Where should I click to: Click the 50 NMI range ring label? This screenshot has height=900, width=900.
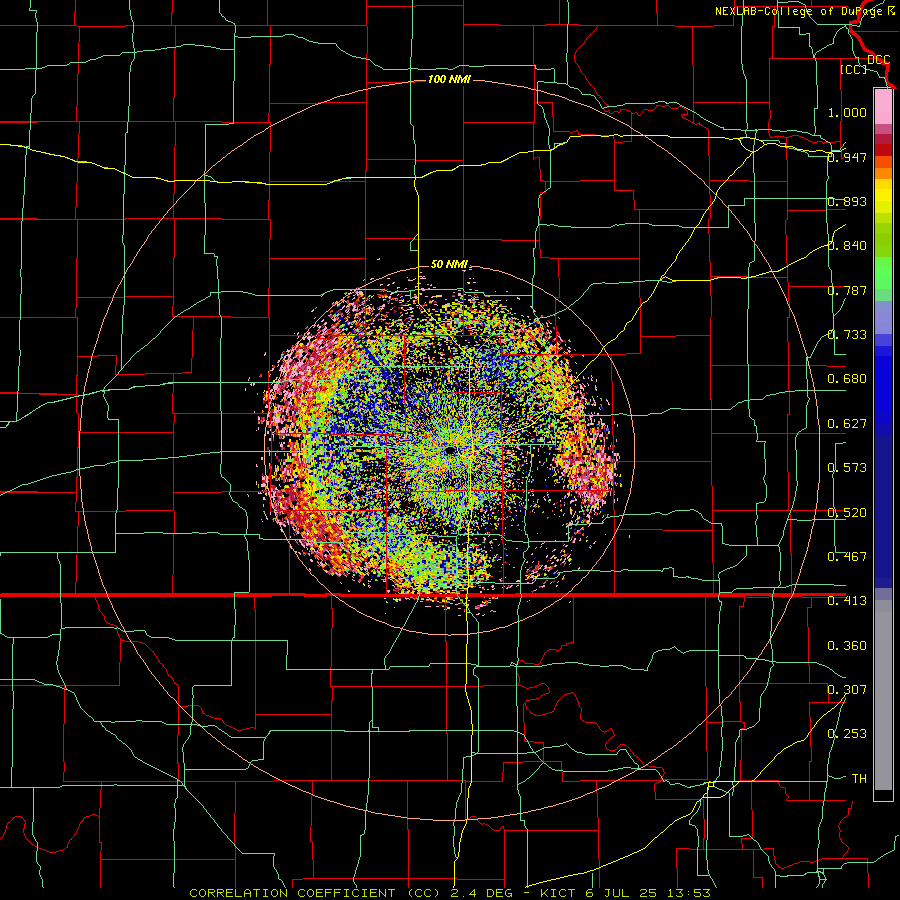click(x=449, y=264)
